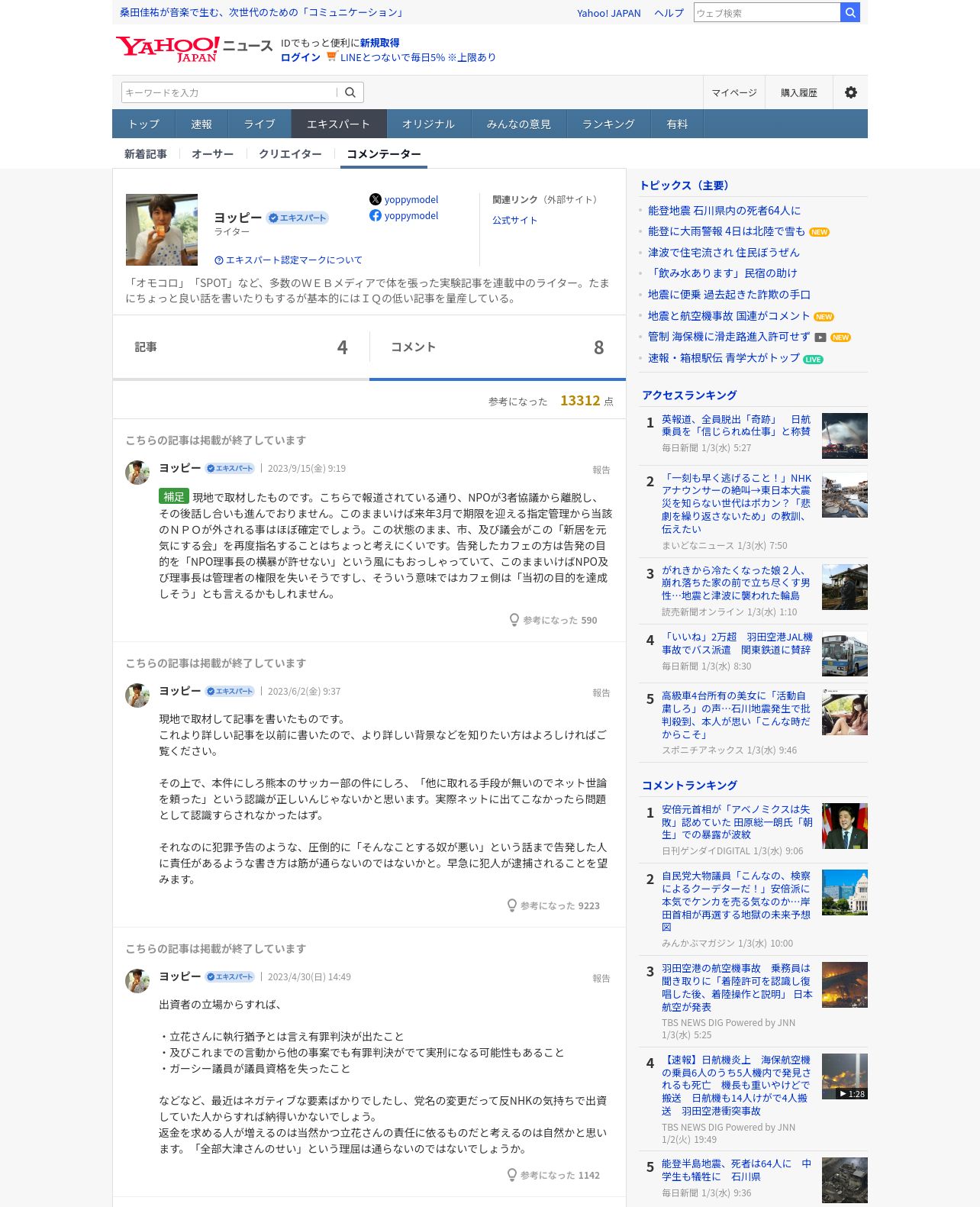Screen dimensions: 980x1207
Task: Open the トピックス（主要） section heading
Action: [686, 186]
